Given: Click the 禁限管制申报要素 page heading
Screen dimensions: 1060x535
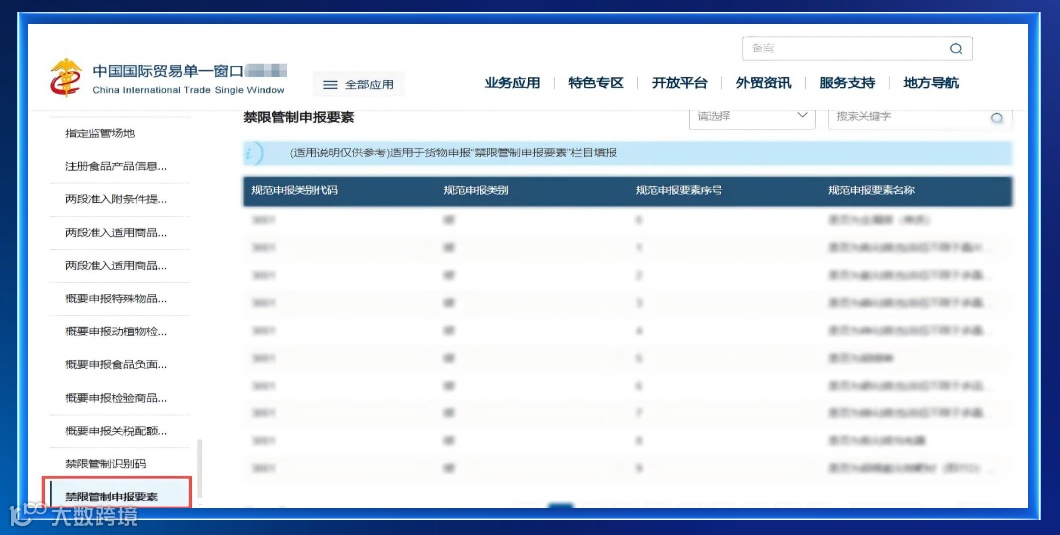Looking at the screenshot, I should tap(299, 117).
